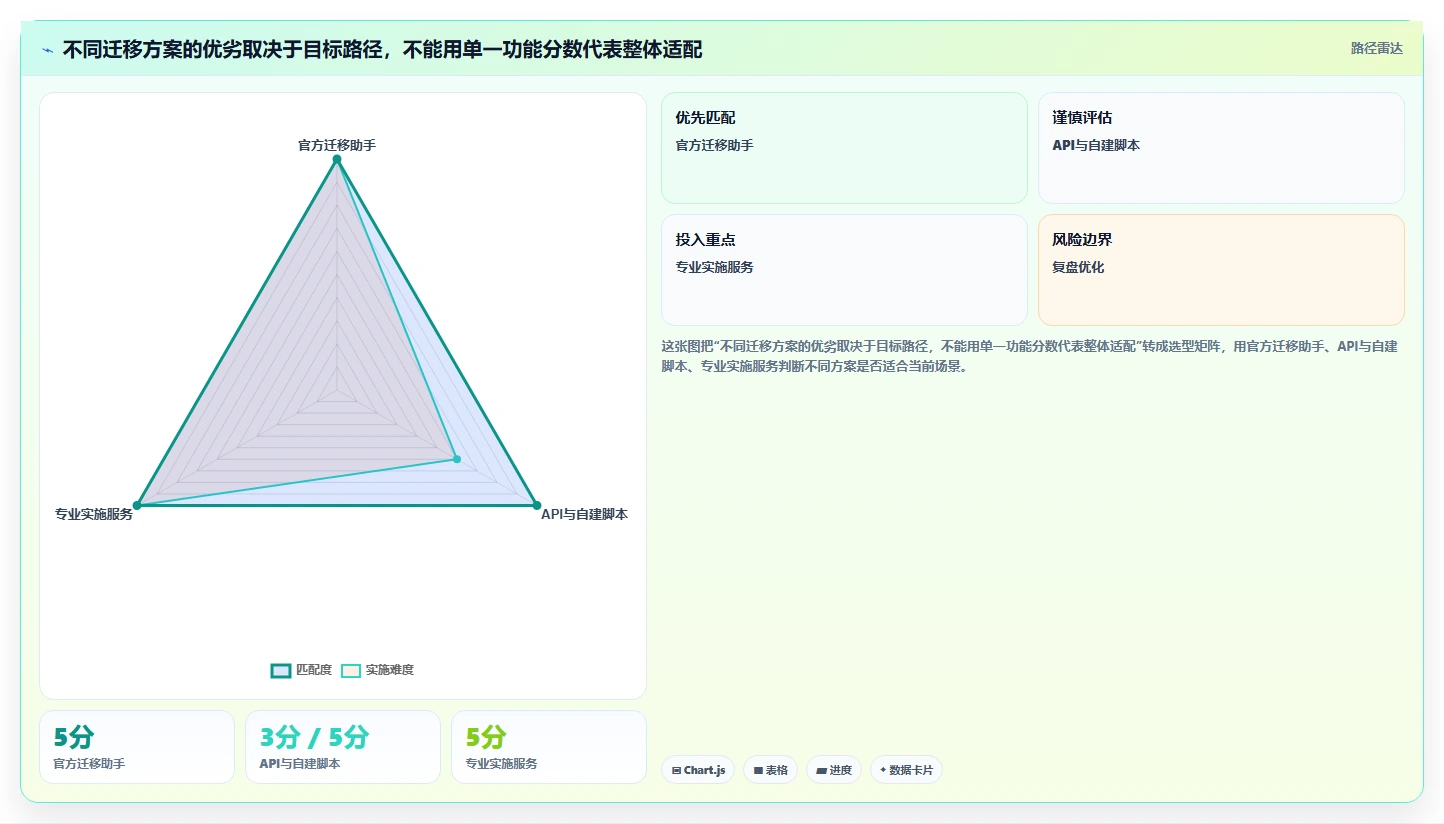
Task: Click the inner 实施难度 point toward API axis
Action: click(x=457, y=460)
